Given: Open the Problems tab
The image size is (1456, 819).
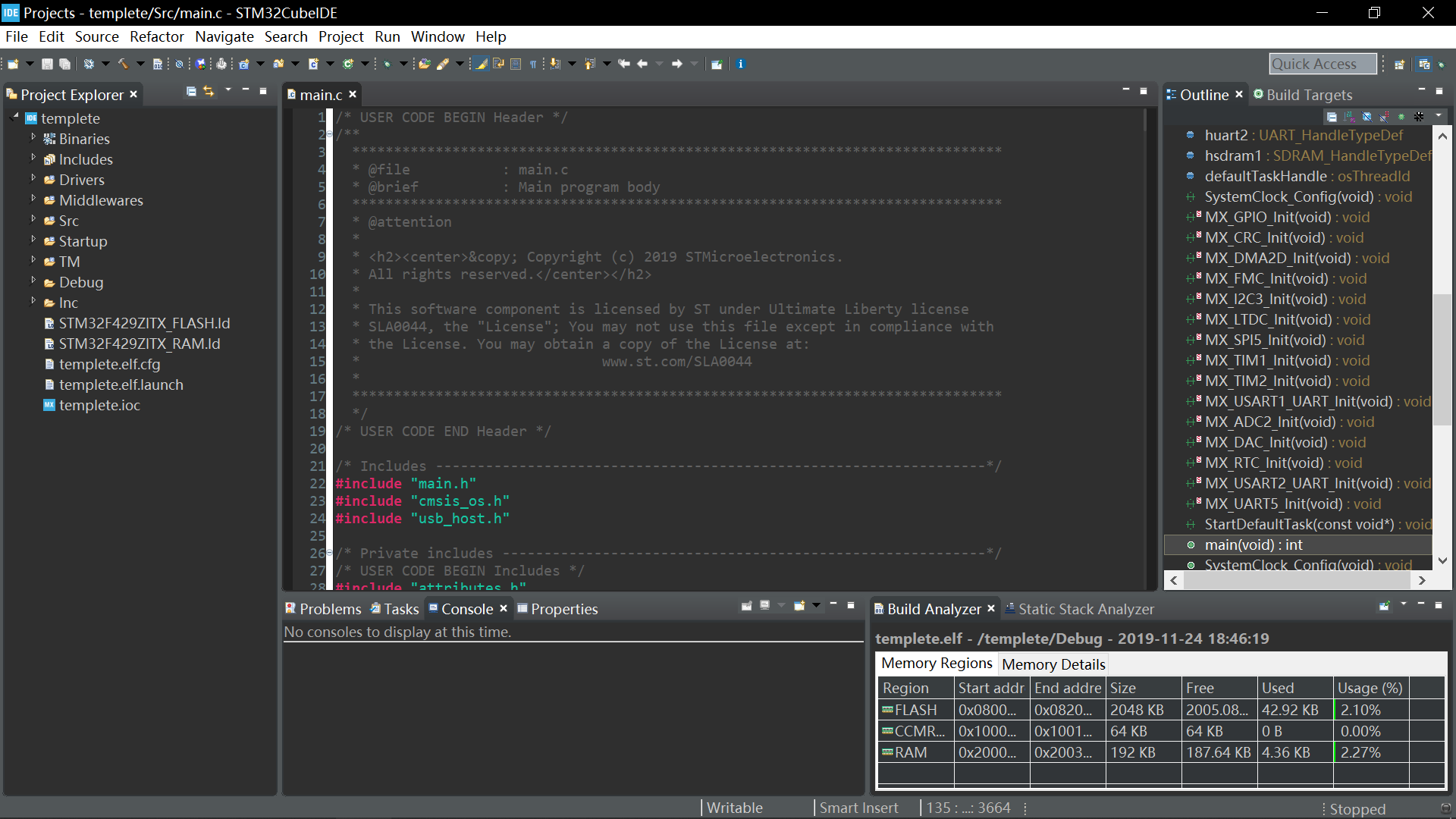Looking at the screenshot, I should [323, 609].
